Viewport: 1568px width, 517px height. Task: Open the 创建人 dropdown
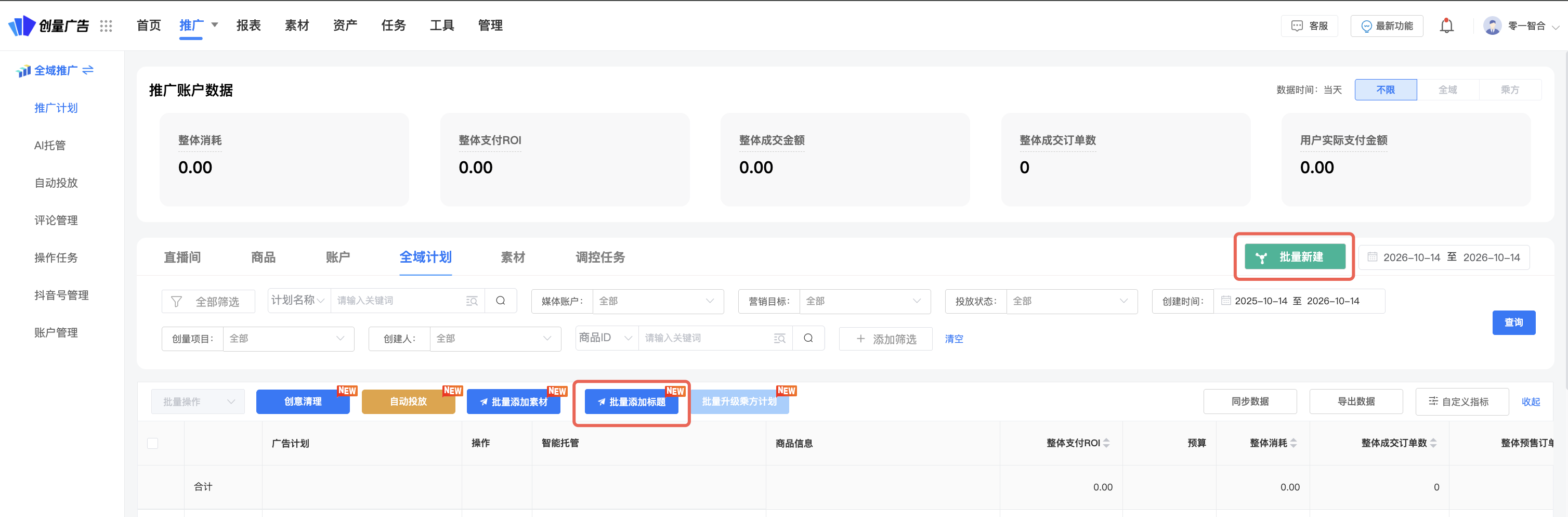[x=495, y=339]
